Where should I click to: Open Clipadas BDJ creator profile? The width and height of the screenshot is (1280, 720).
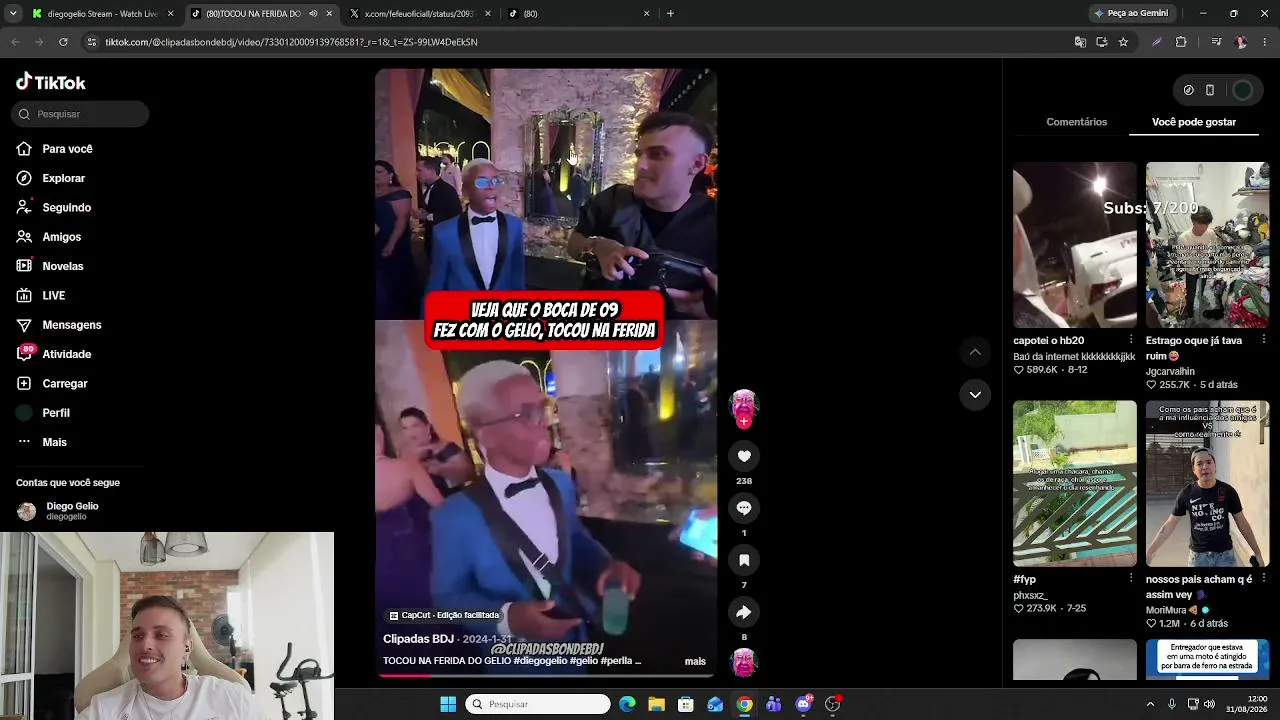(418, 639)
